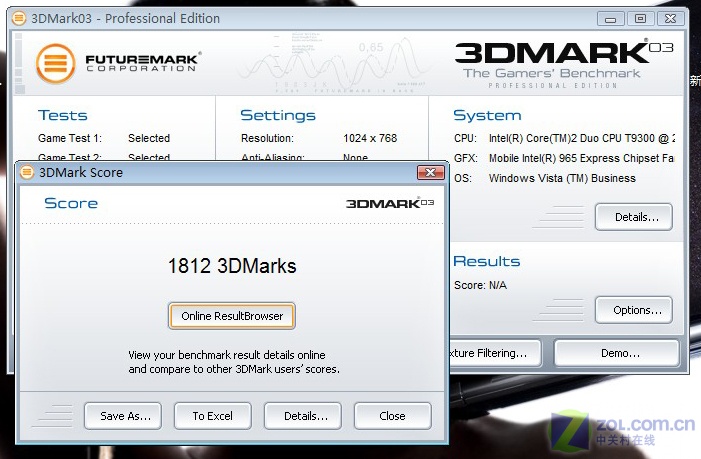
Task: Click the 'Selected' value for Game Test 1
Action: [x=149, y=138]
